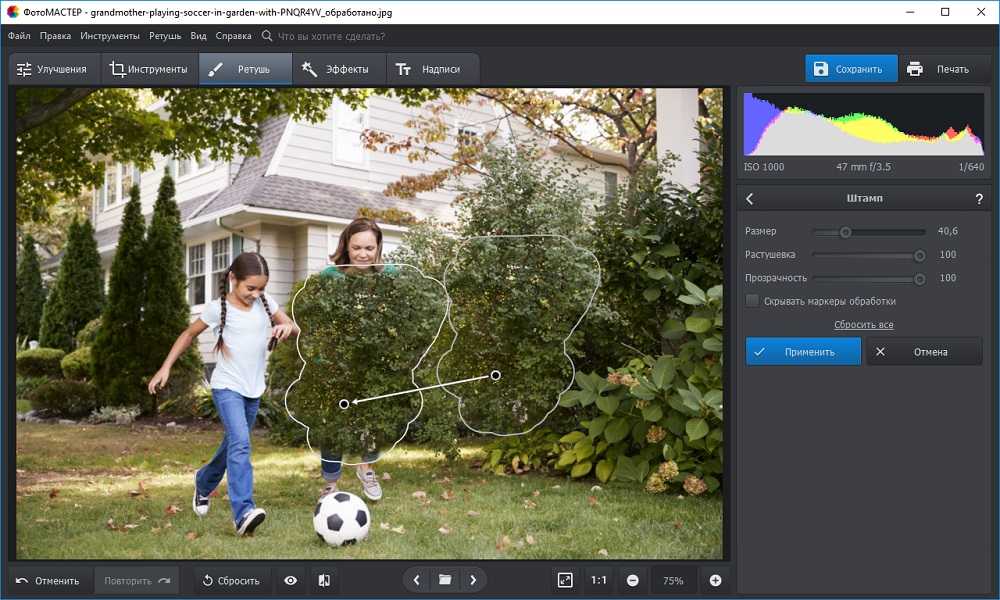The image size is (1000, 600).
Task: Adjust the Прозрачность slider handle
Action: point(920,279)
